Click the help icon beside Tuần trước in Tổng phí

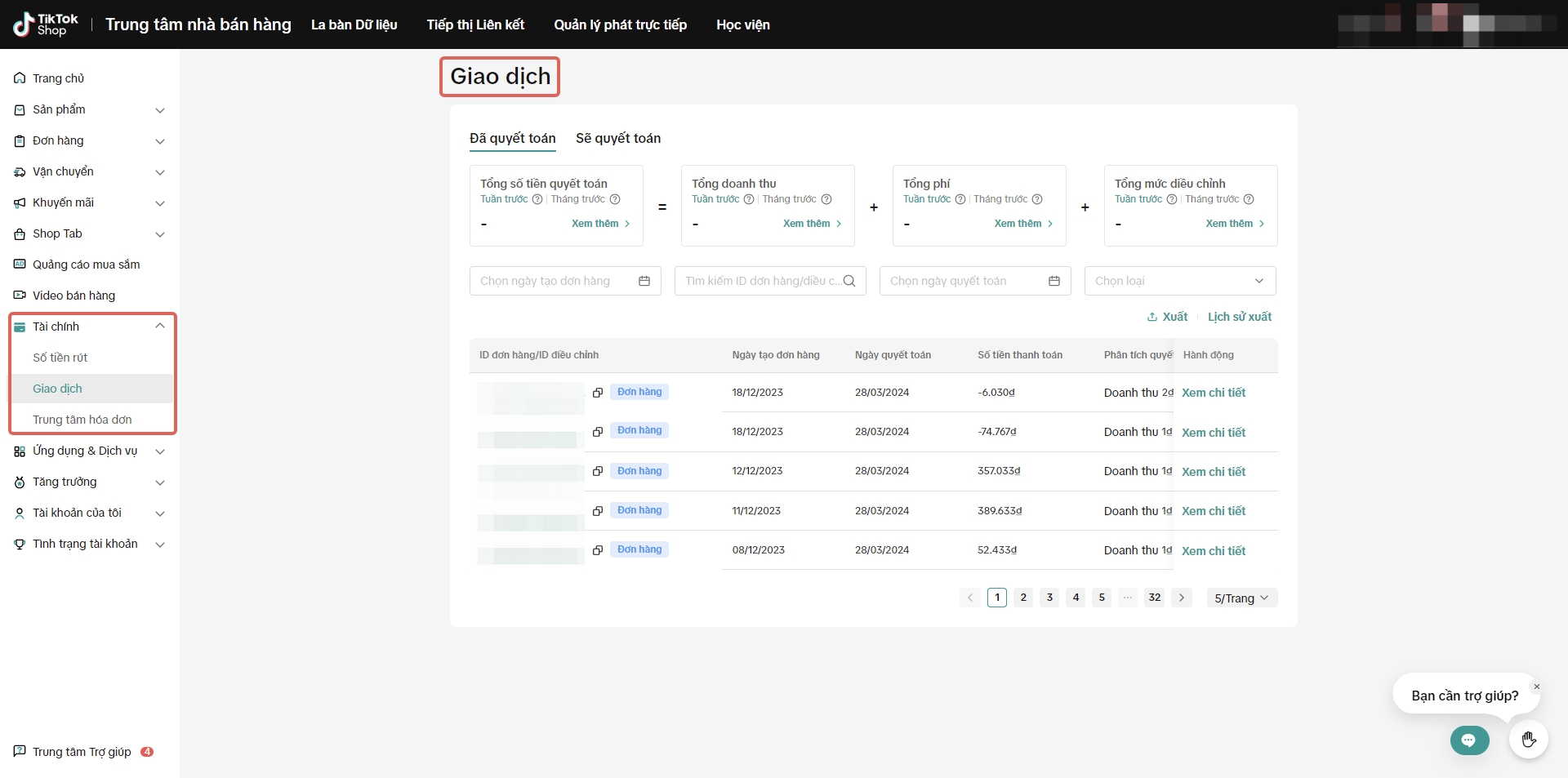coord(960,199)
